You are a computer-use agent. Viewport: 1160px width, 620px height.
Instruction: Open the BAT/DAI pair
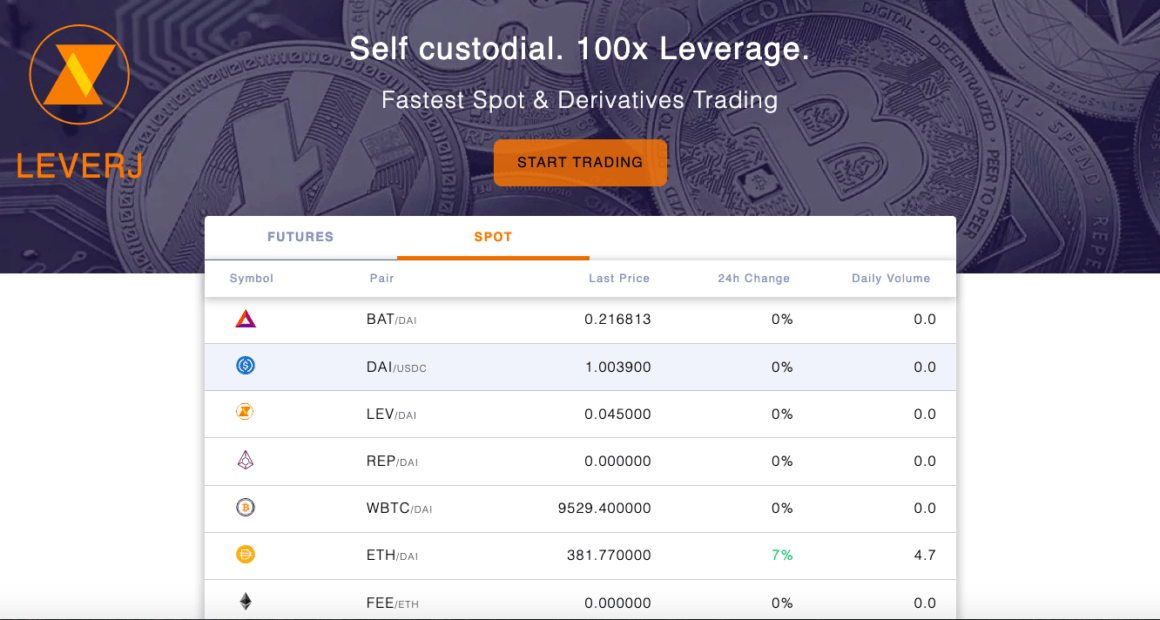pyautogui.click(x=392, y=319)
